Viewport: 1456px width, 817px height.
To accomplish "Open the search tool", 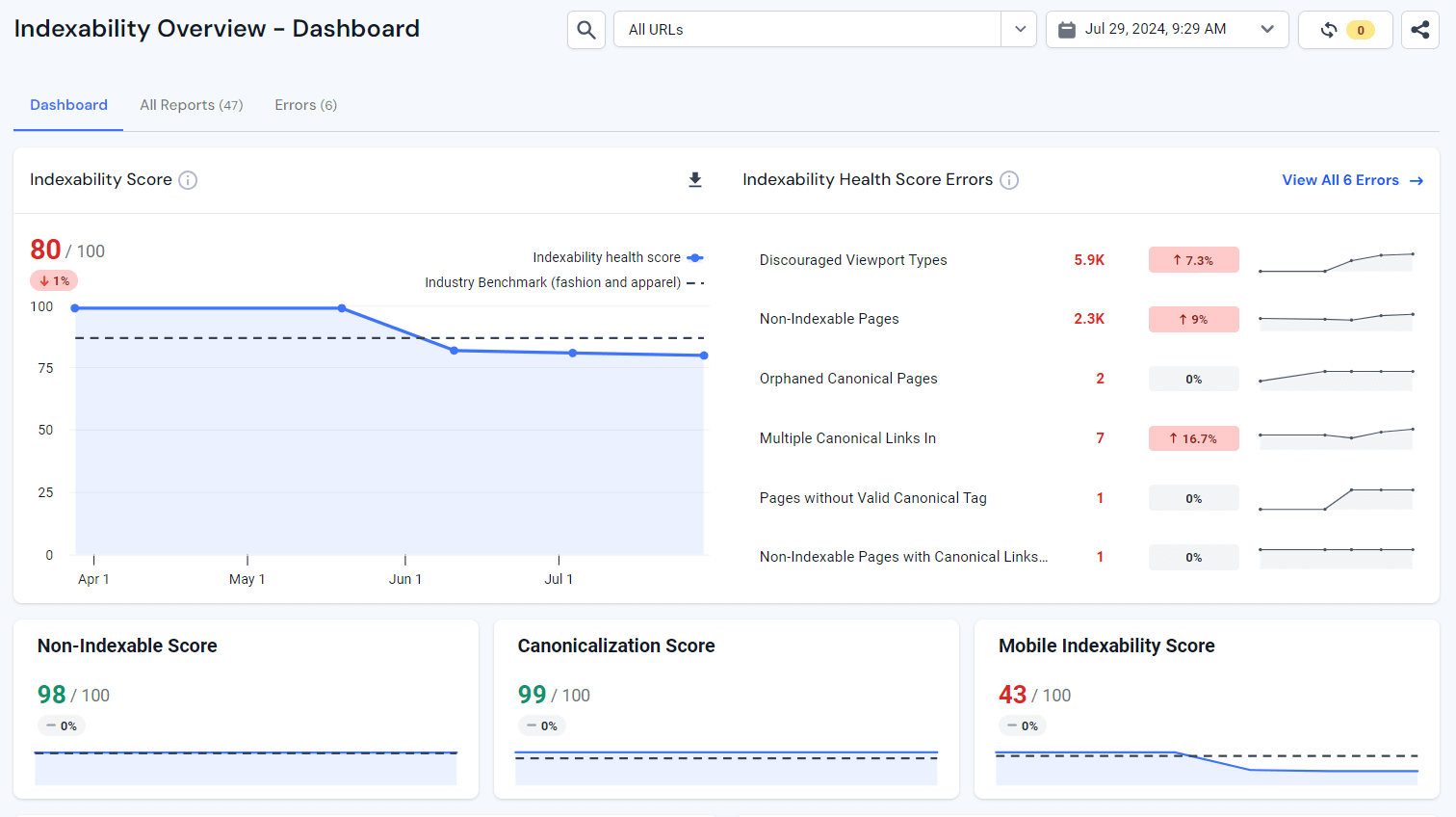I will 585,29.
